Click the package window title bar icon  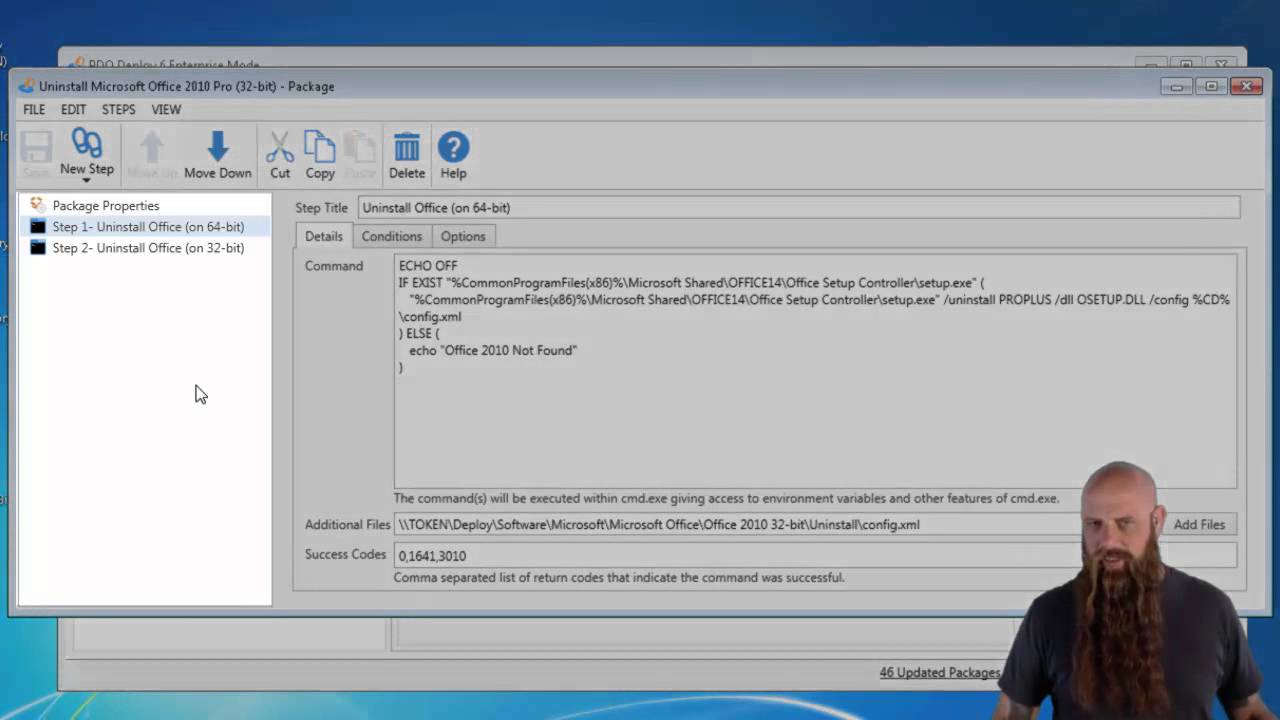click(26, 86)
